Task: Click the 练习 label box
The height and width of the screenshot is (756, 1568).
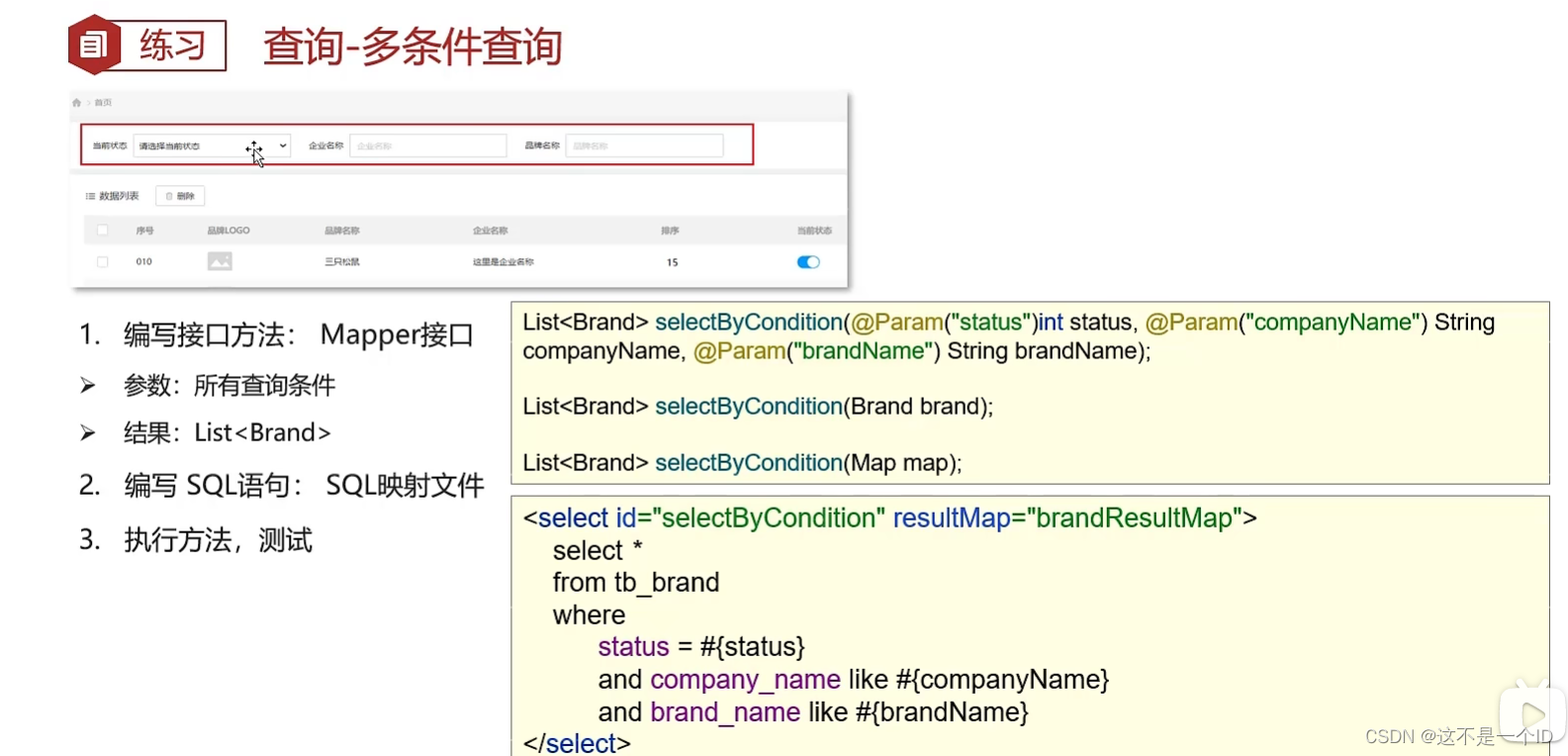Action: pos(173,46)
